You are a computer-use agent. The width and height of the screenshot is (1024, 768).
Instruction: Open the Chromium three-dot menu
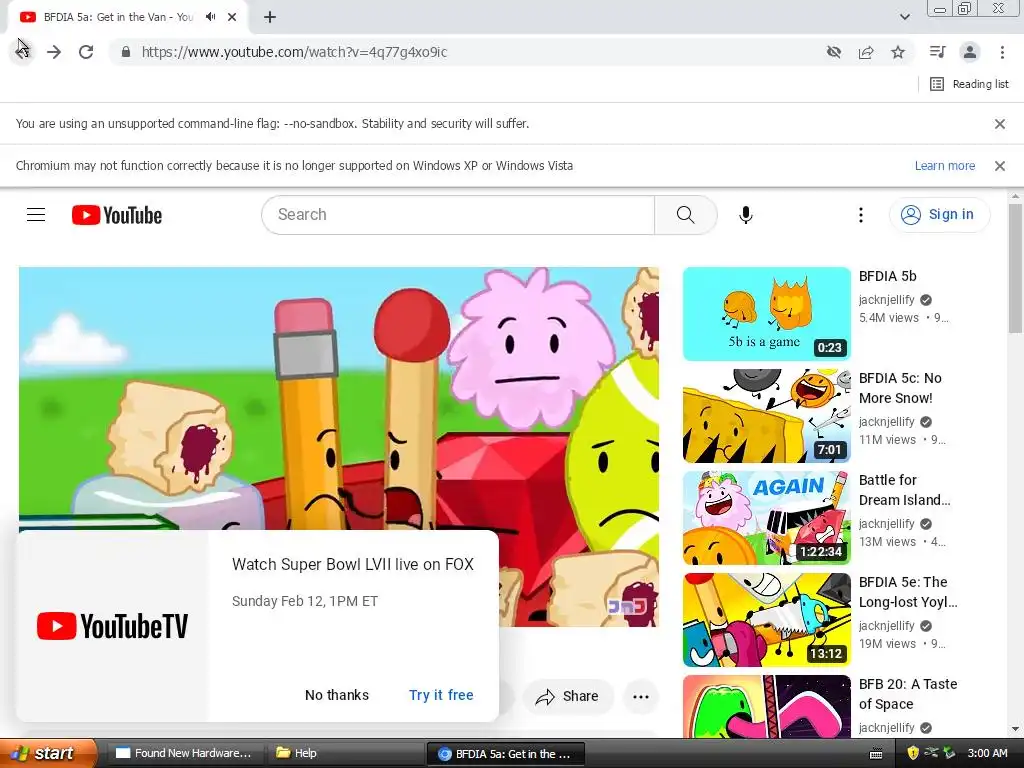click(x=1002, y=52)
